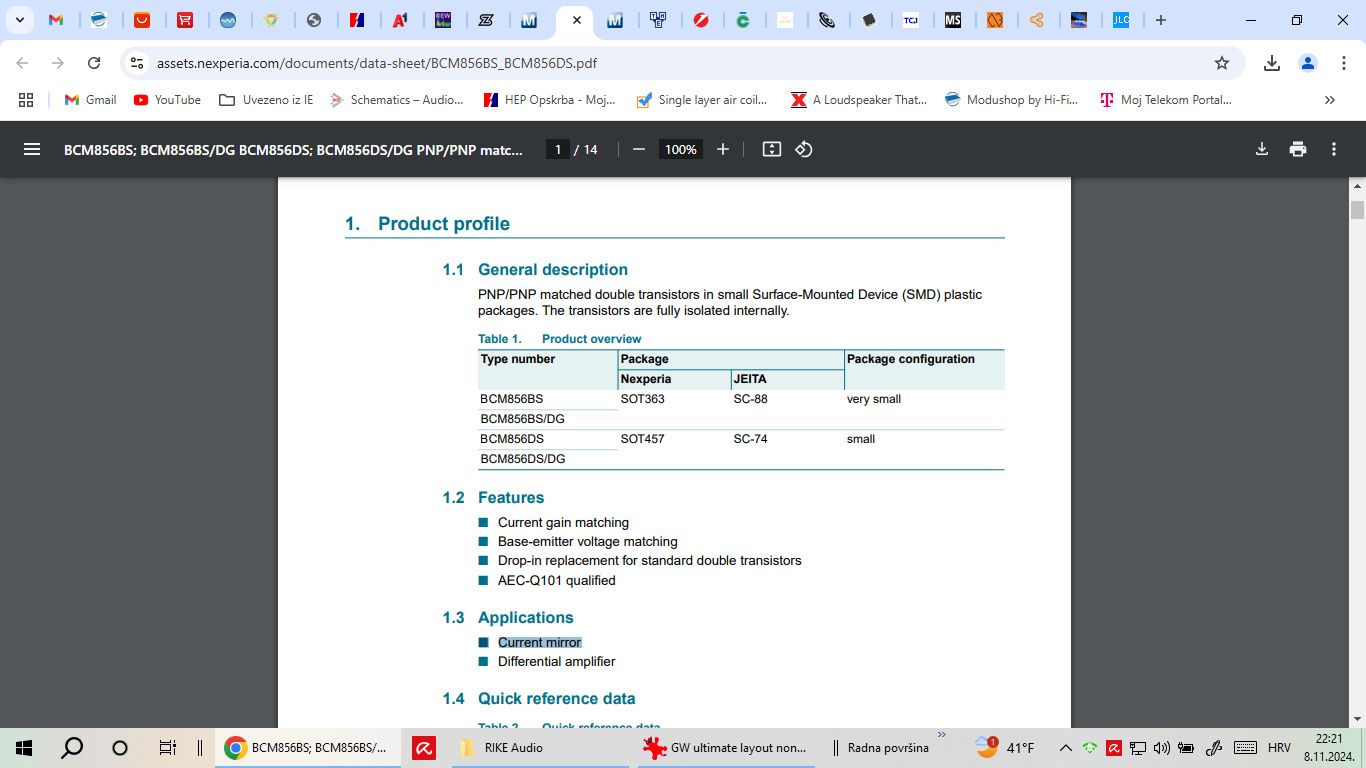Image resolution: width=1366 pixels, height=768 pixels.
Task: Go back to the previous page
Action: [22, 63]
